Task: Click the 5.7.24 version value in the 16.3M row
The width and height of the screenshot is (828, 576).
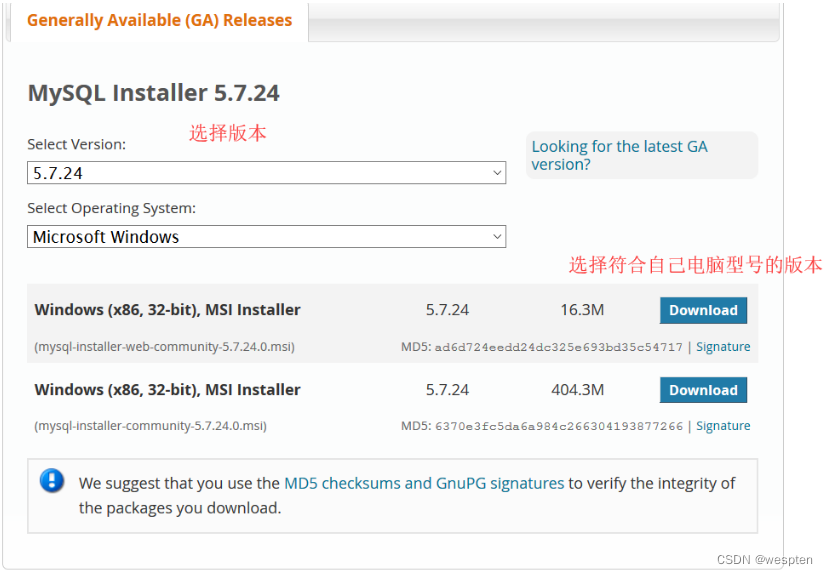Action: point(447,310)
